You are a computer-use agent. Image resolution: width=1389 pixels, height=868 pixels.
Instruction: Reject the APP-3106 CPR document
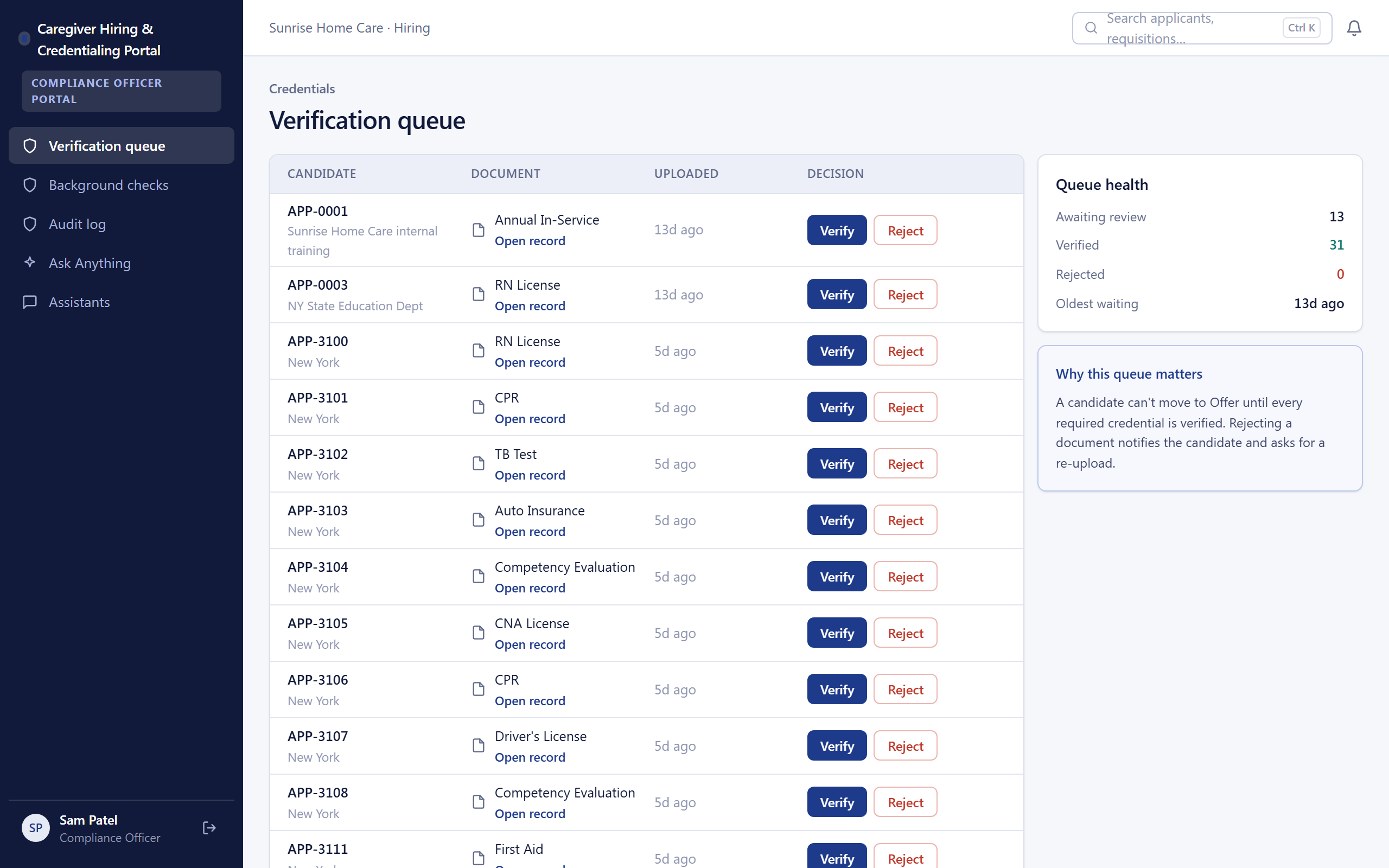[905, 690]
